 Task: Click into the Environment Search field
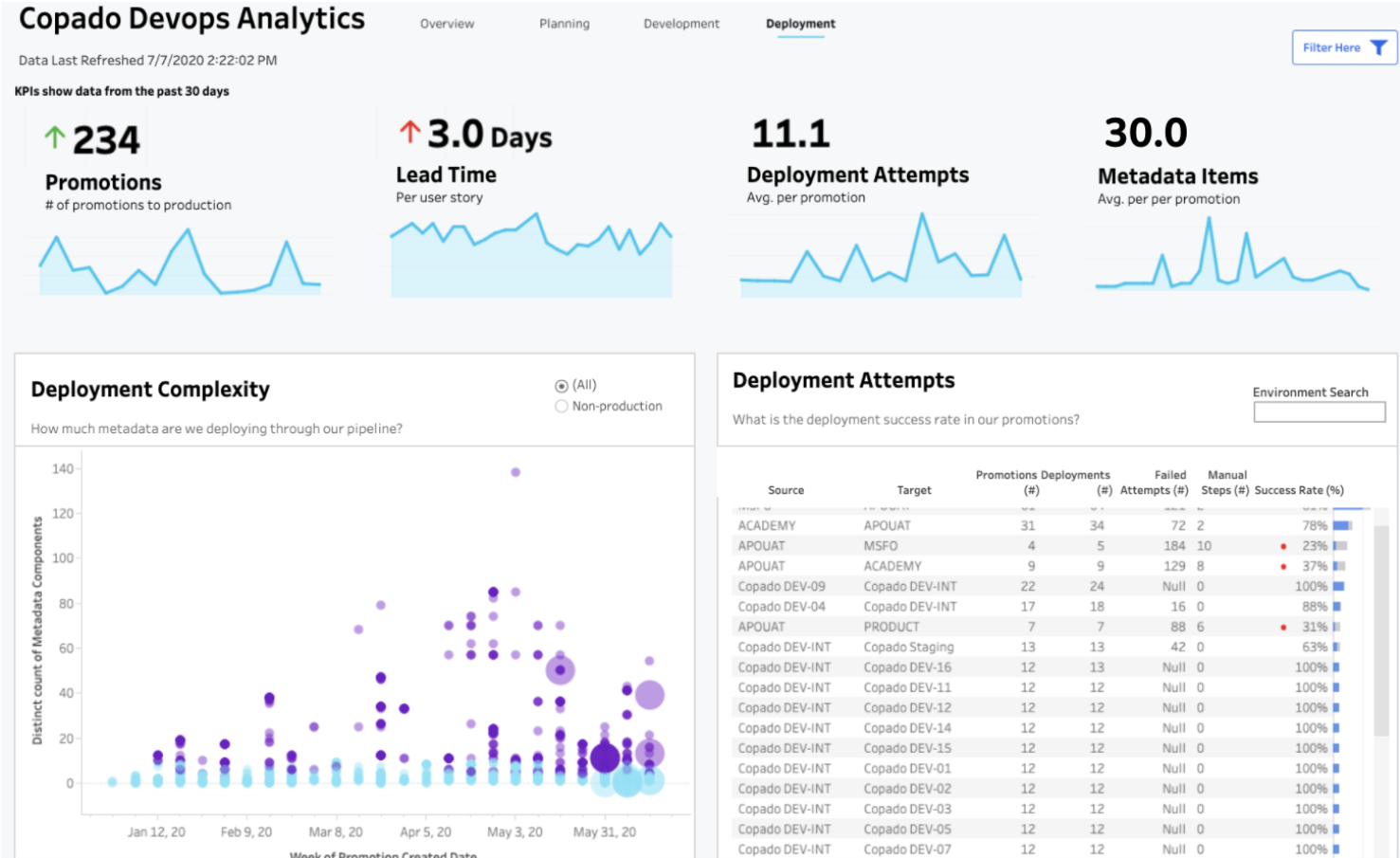[x=1319, y=412]
